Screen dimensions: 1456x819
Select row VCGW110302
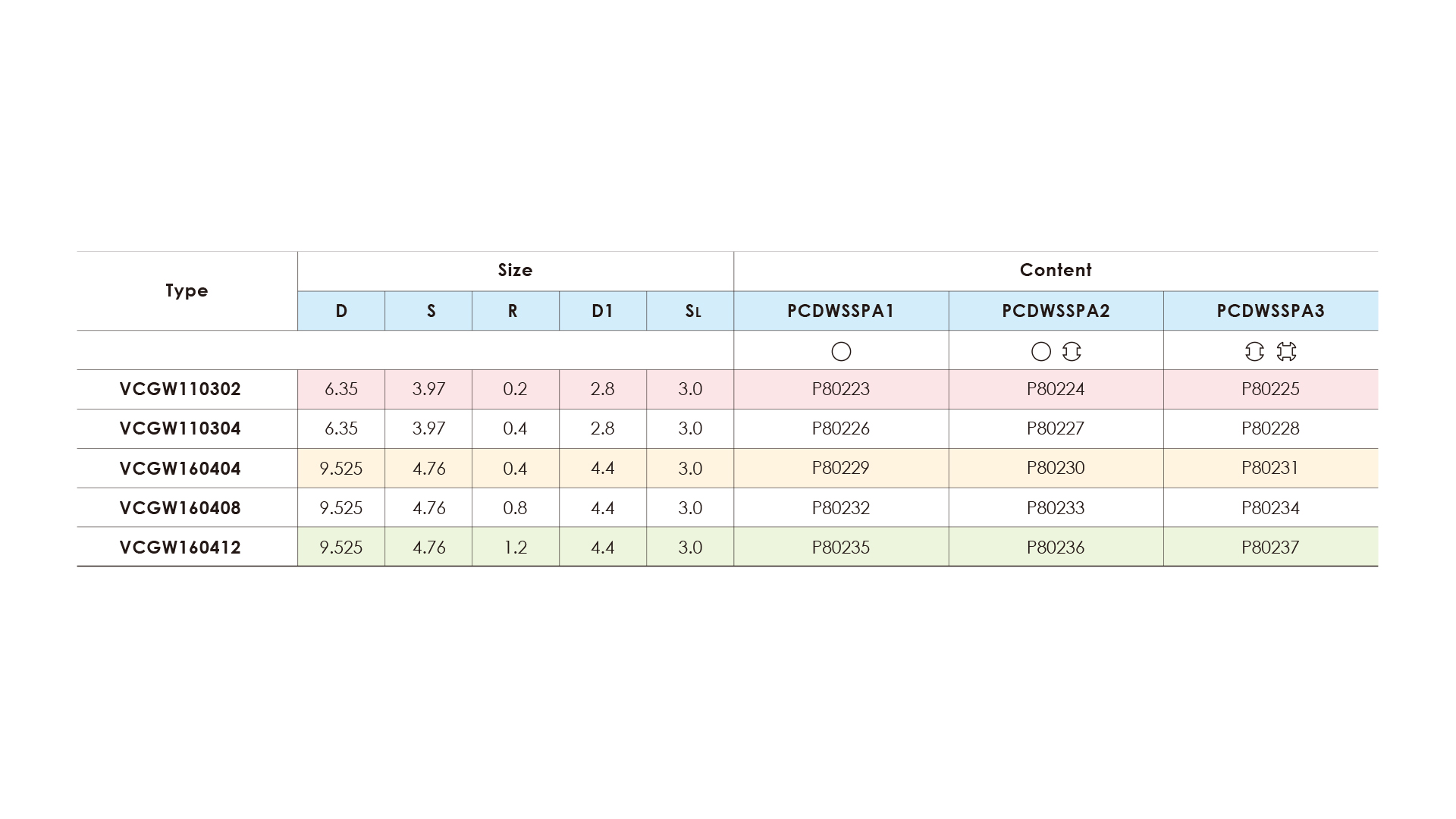tap(180, 389)
